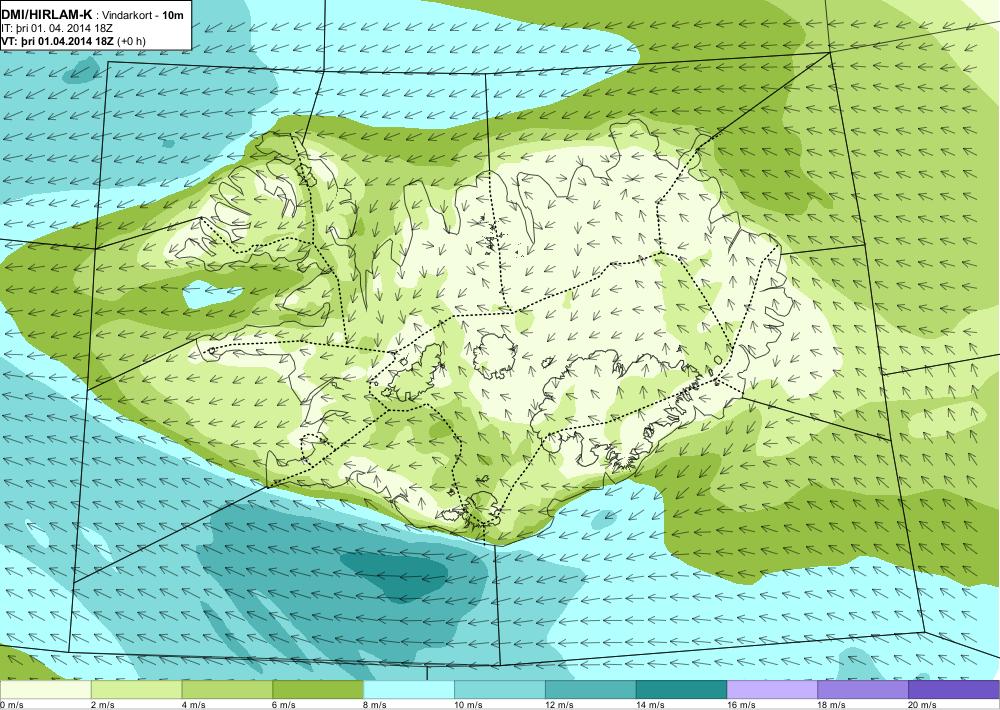1000x710 pixels.
Task: Click the dark green 6–8 m/s legend swatch
Action: (x=318, y=690)
